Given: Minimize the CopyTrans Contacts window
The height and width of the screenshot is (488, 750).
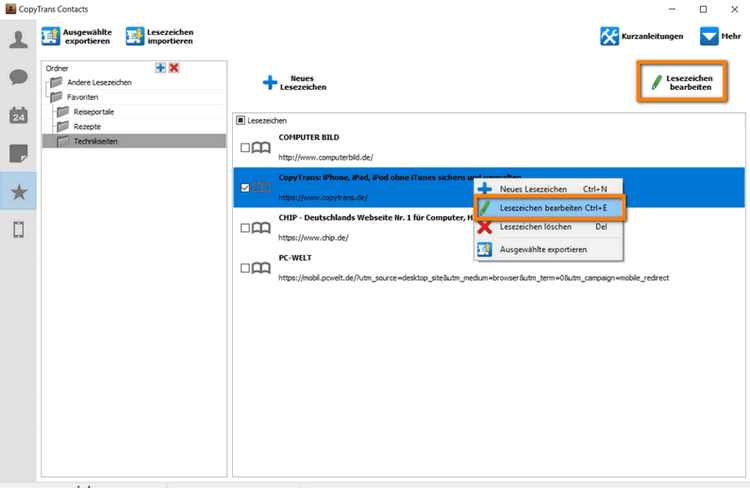Looking at the screenshot, I should 672,9.
